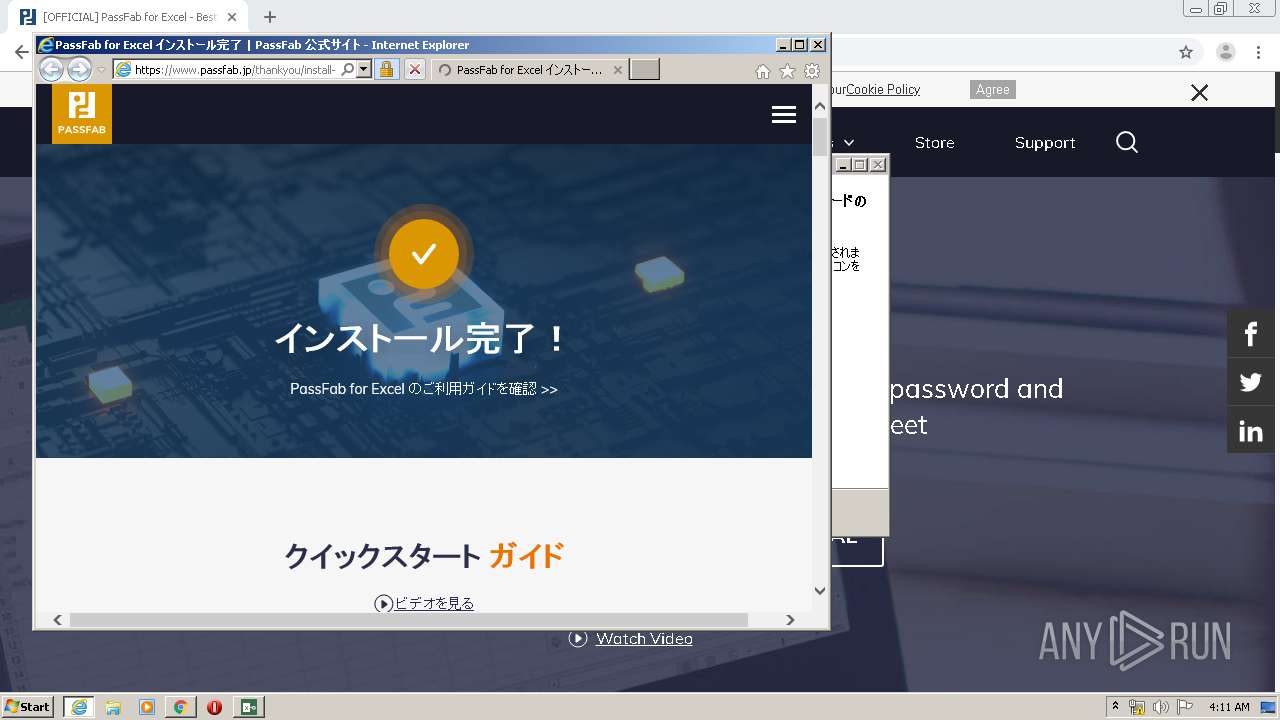Click the IE horizontal scrollbar right arrow
Image resolution: width=1280 pixels, height=720 pixels.
(790, 620)
